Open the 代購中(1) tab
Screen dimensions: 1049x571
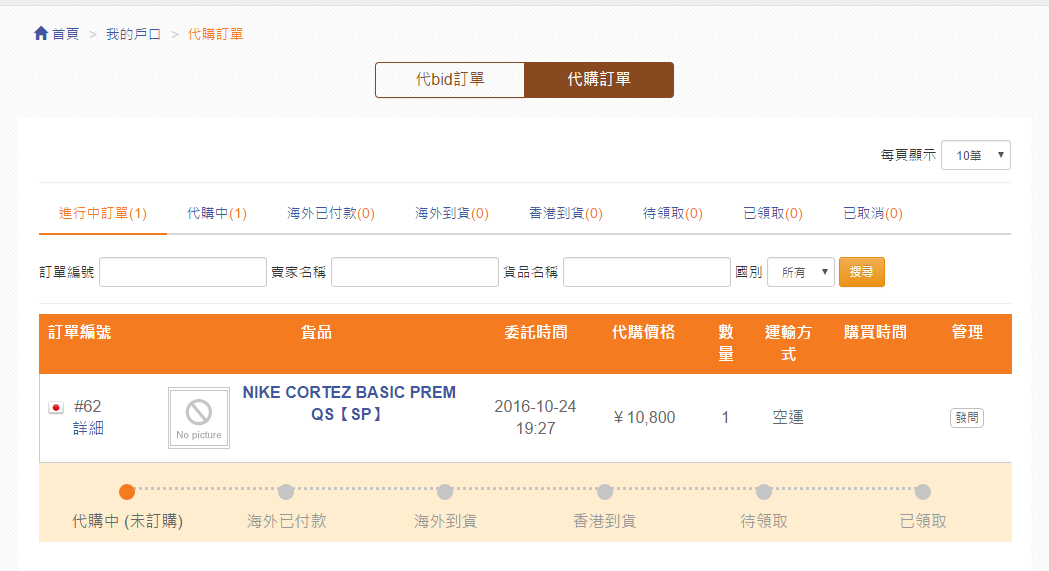(x=217, y=213)
